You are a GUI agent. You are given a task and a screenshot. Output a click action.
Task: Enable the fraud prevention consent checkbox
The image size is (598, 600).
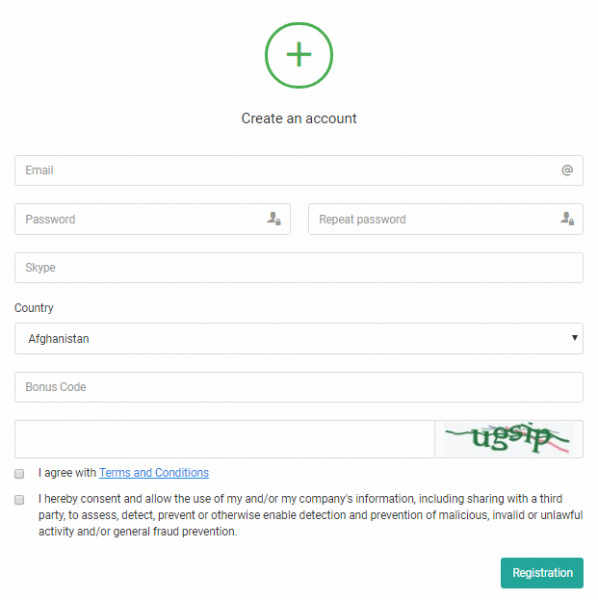point(19,500)
